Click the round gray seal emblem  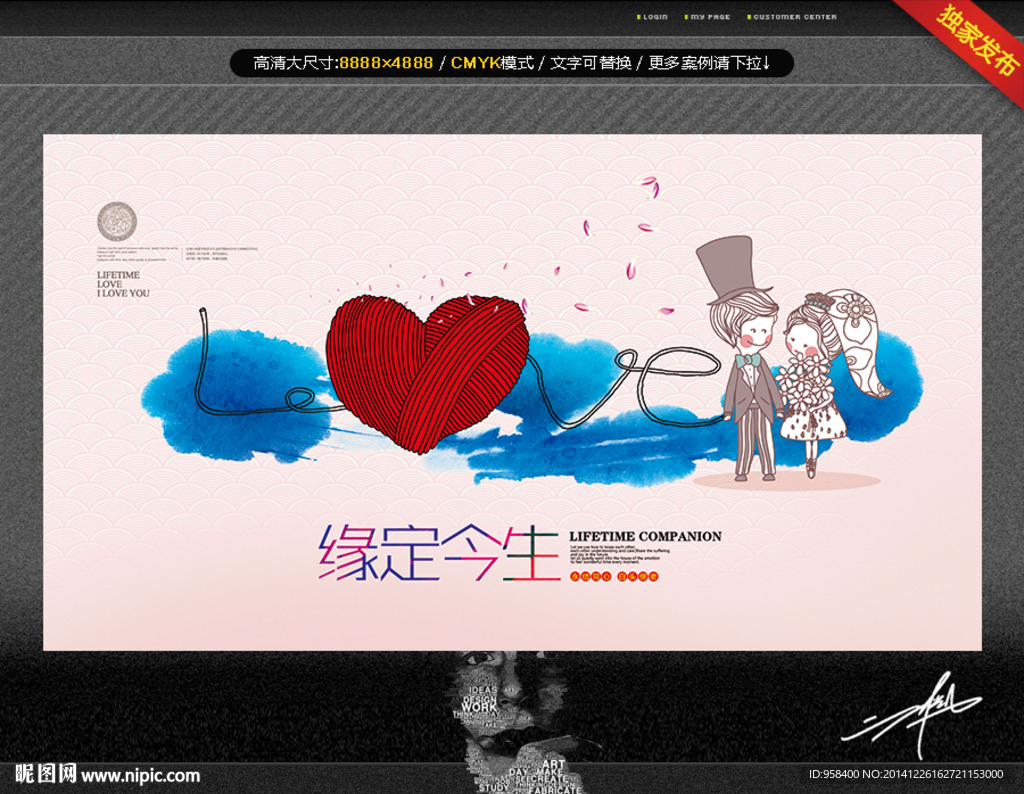(x=117, y=221)
